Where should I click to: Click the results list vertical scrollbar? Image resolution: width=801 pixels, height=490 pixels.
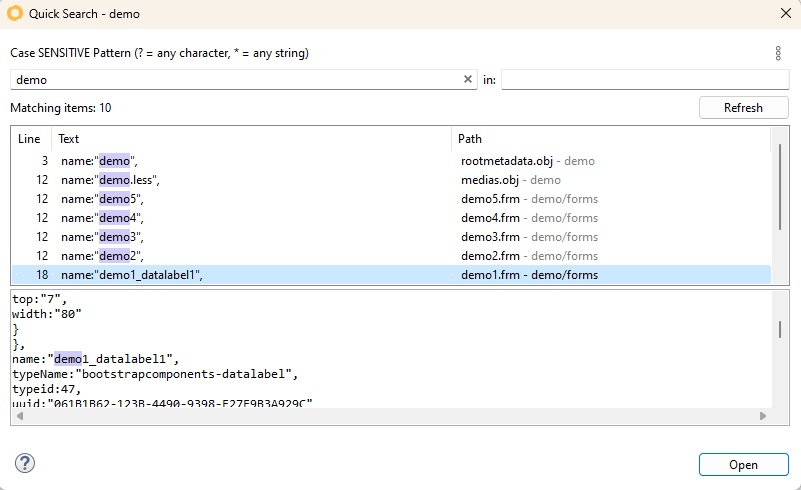click(780, 187)
